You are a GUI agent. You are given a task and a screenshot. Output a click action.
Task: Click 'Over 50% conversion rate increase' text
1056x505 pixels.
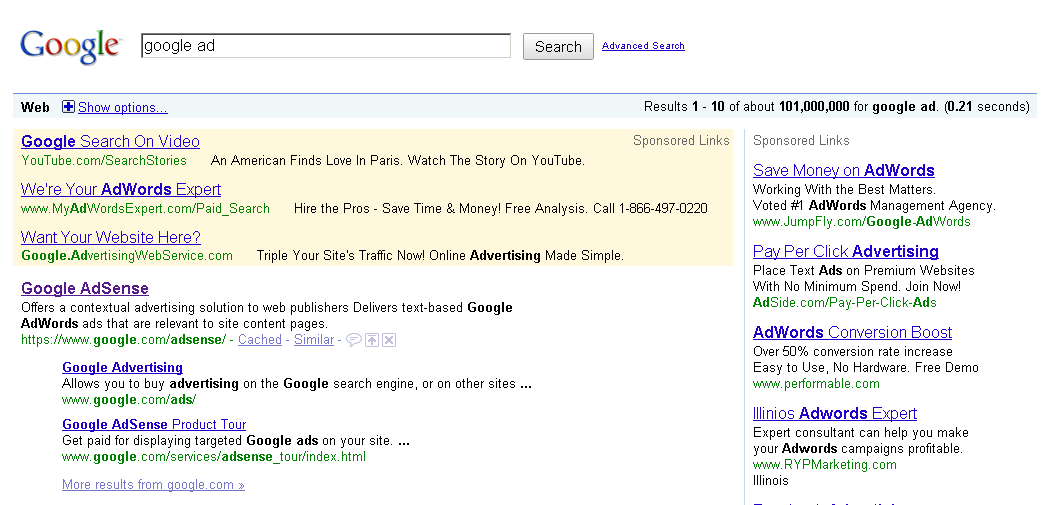(853, 351)
